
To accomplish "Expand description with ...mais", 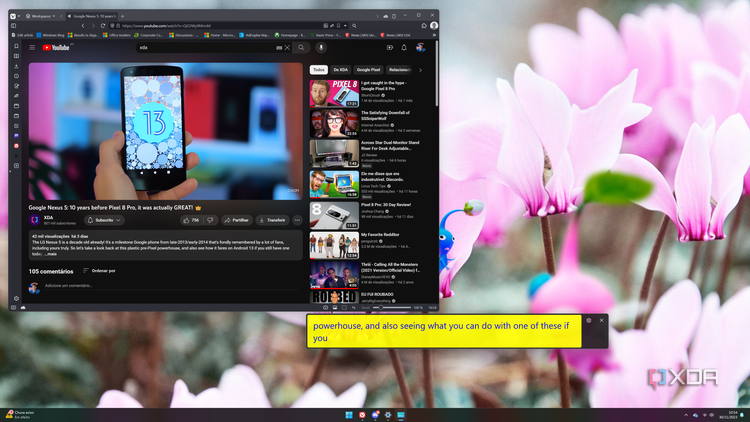I will [x=50, y=254].
